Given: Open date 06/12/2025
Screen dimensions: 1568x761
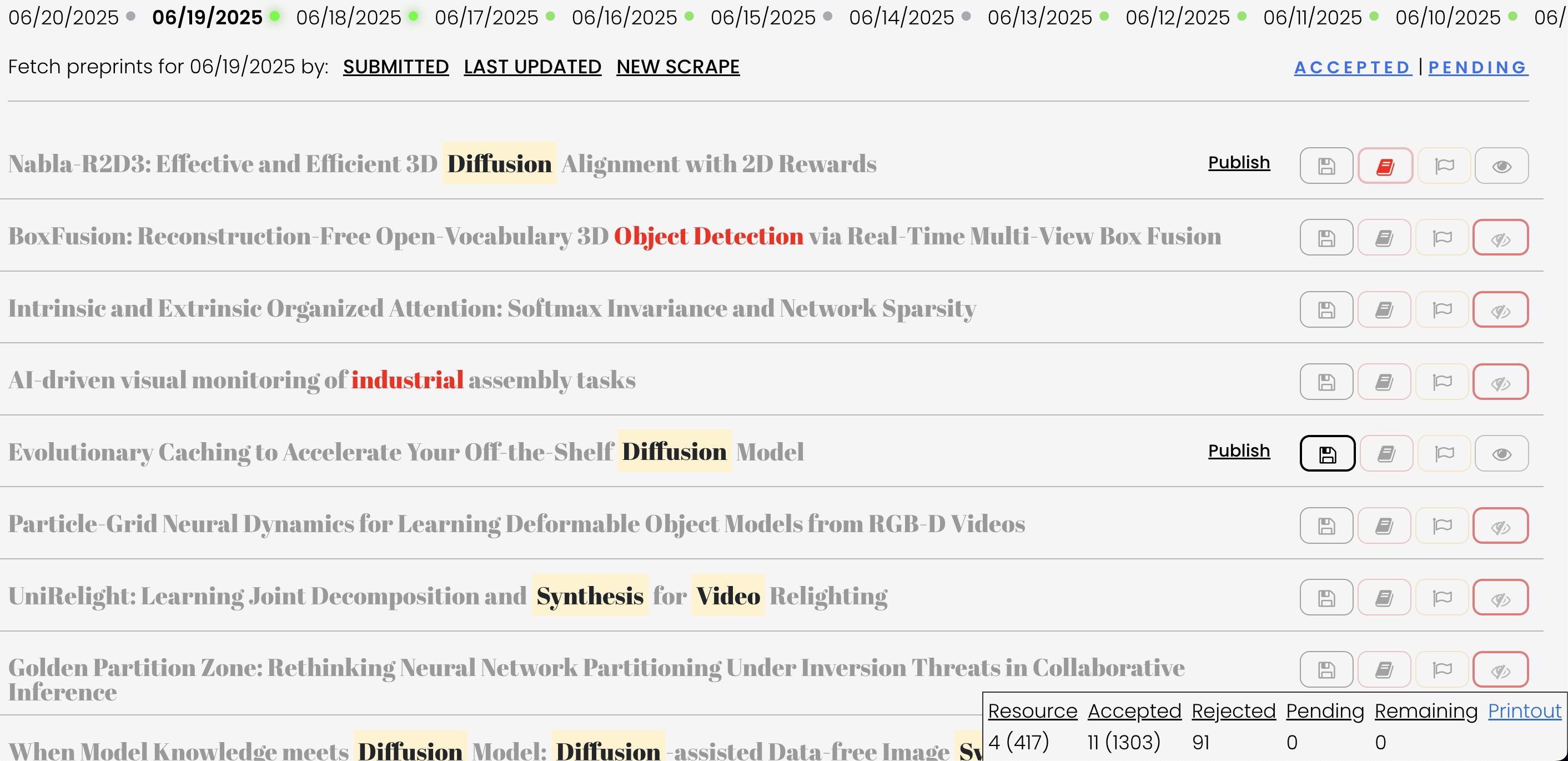Looking at the screenshot, I should pos(1177,17).
